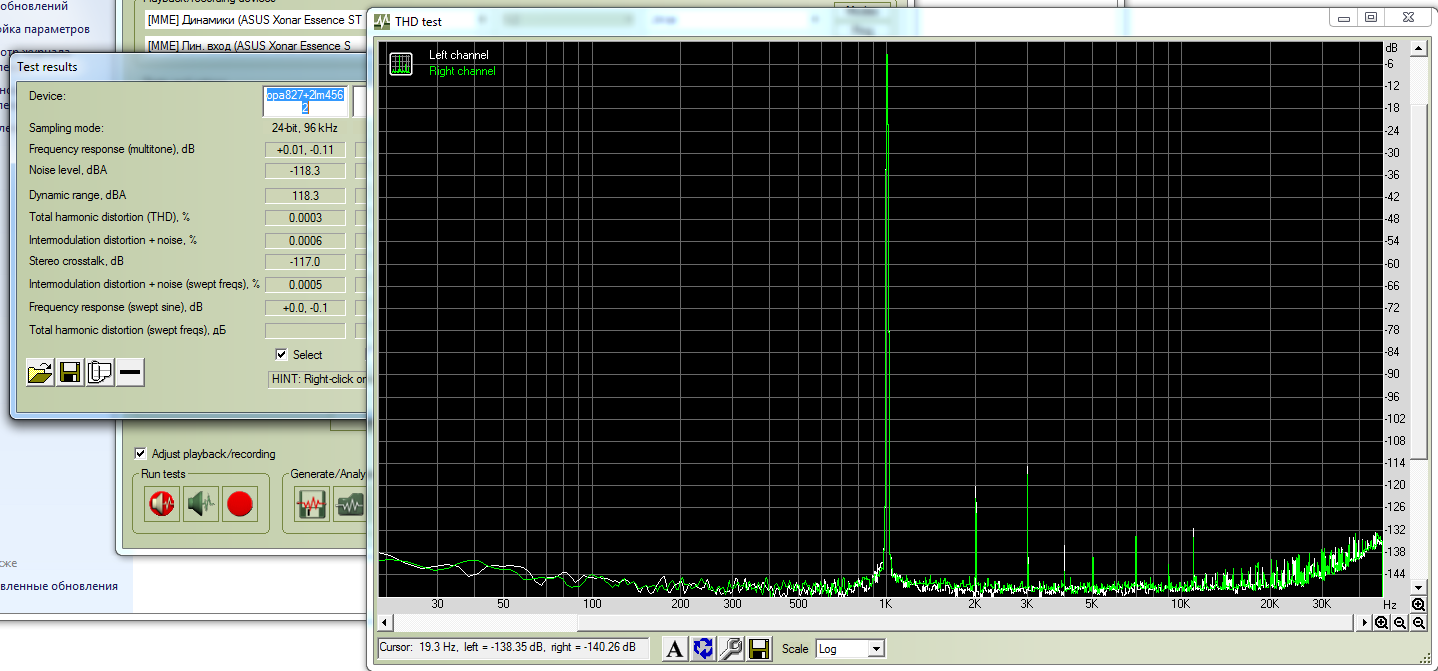
Task: Click the Dynamic range value '118.3'
Action: tap(305, 196)
